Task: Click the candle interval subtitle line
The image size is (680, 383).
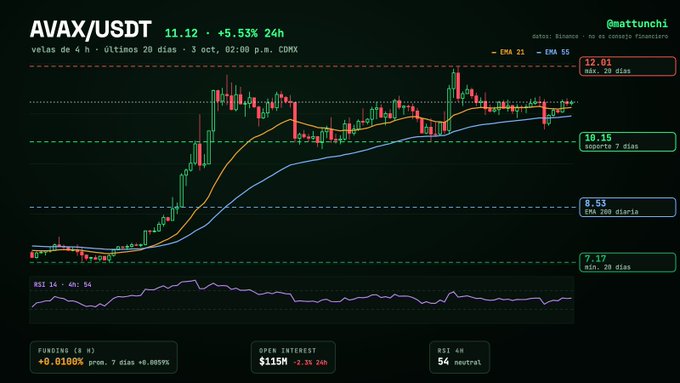Action: coord(164,49)
